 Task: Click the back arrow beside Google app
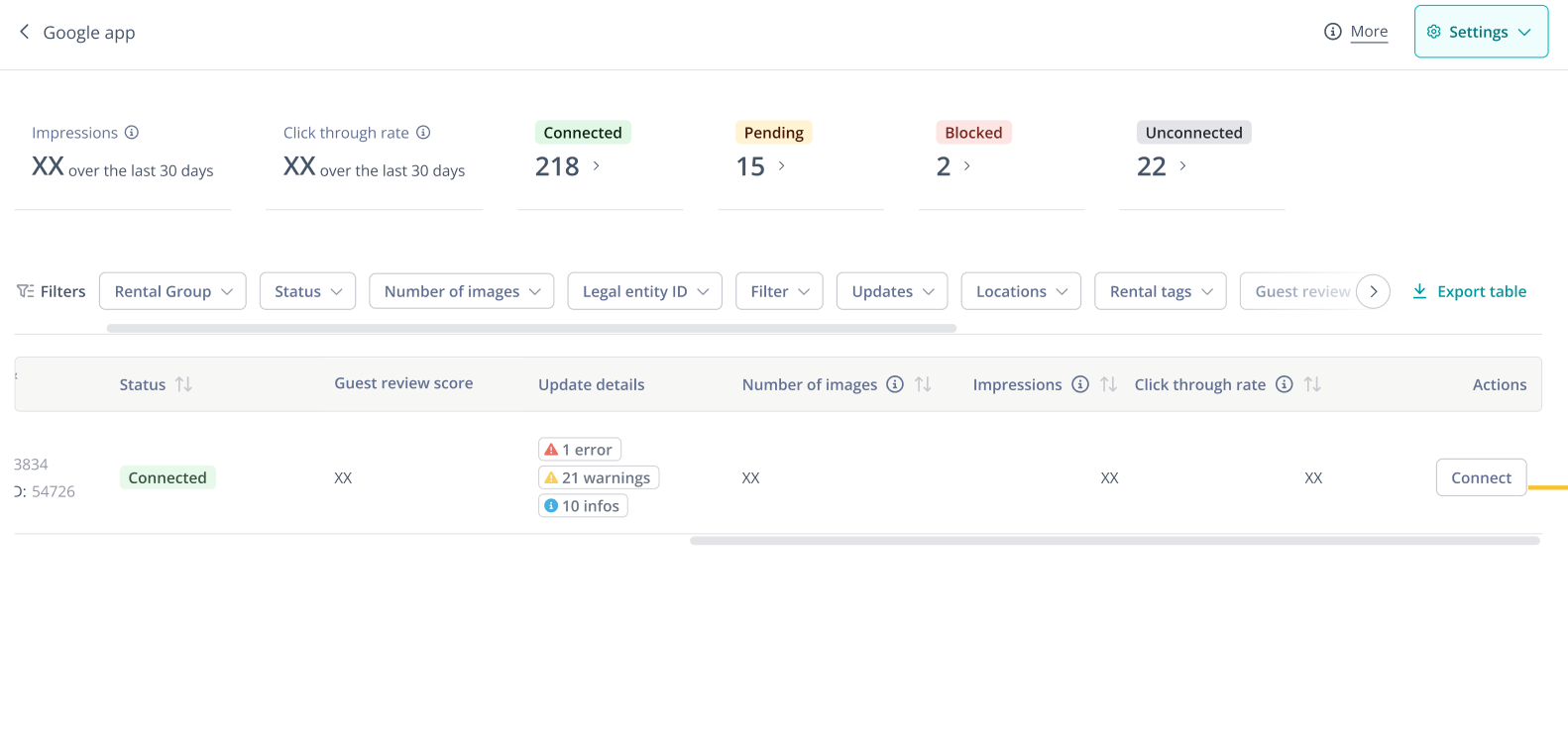[24, 32]
